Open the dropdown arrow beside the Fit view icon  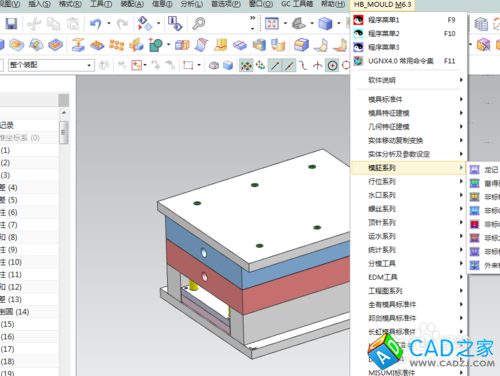pos(285,24)
